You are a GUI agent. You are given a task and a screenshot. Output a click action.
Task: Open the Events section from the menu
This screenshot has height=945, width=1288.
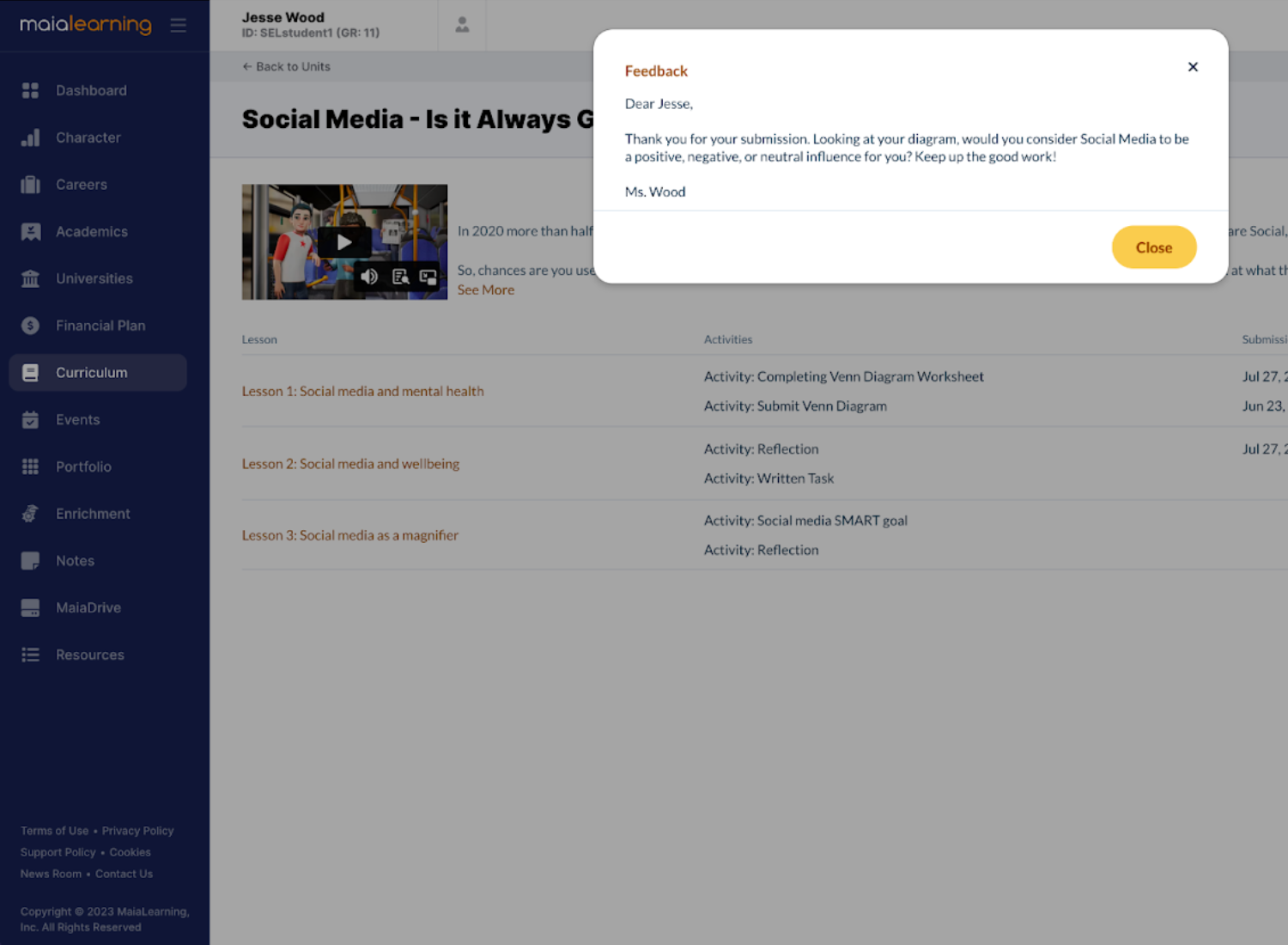(77, 419)
